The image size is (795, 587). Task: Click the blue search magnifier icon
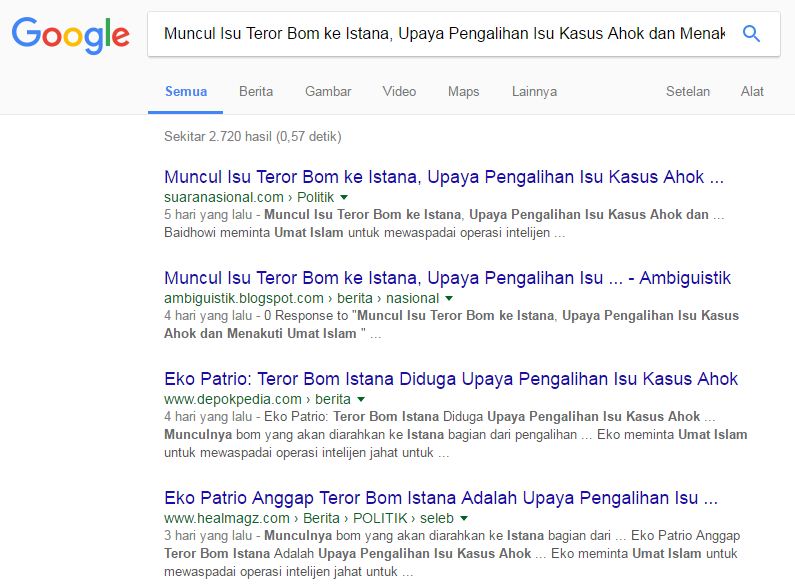pyautogui.click(x=751, y=33)
